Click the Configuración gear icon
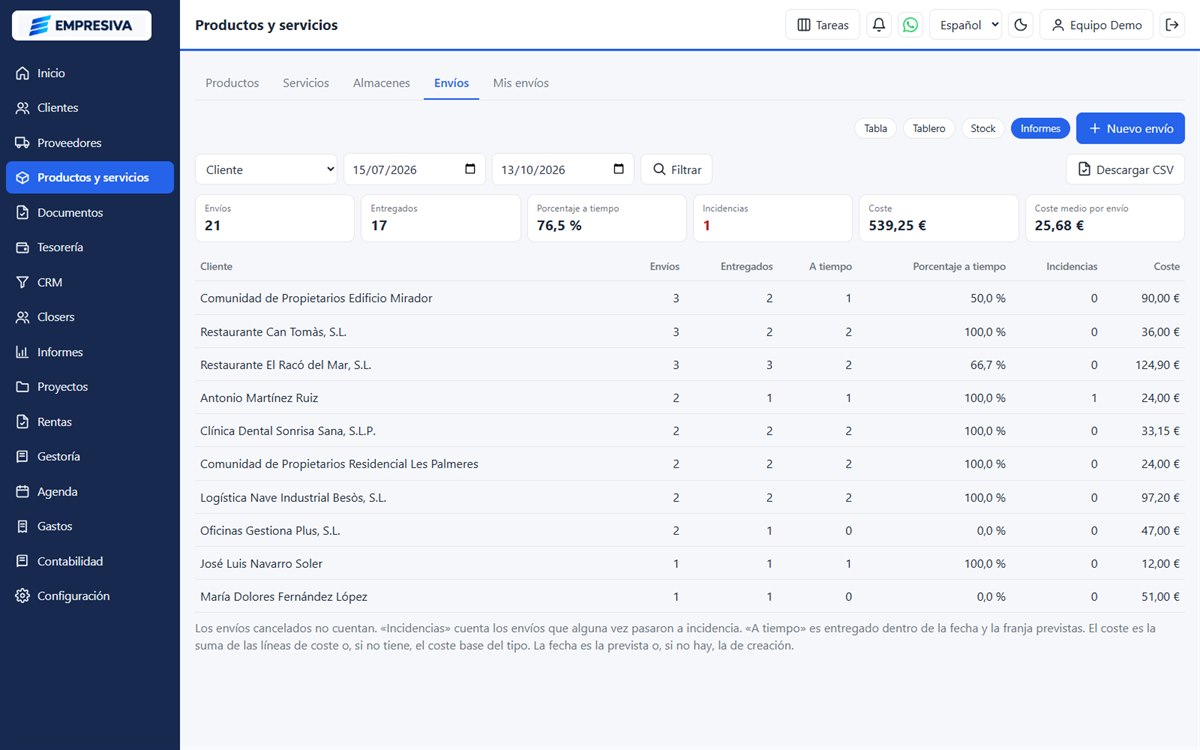Viewport: 1200px width, 750px height. (23, 596)
